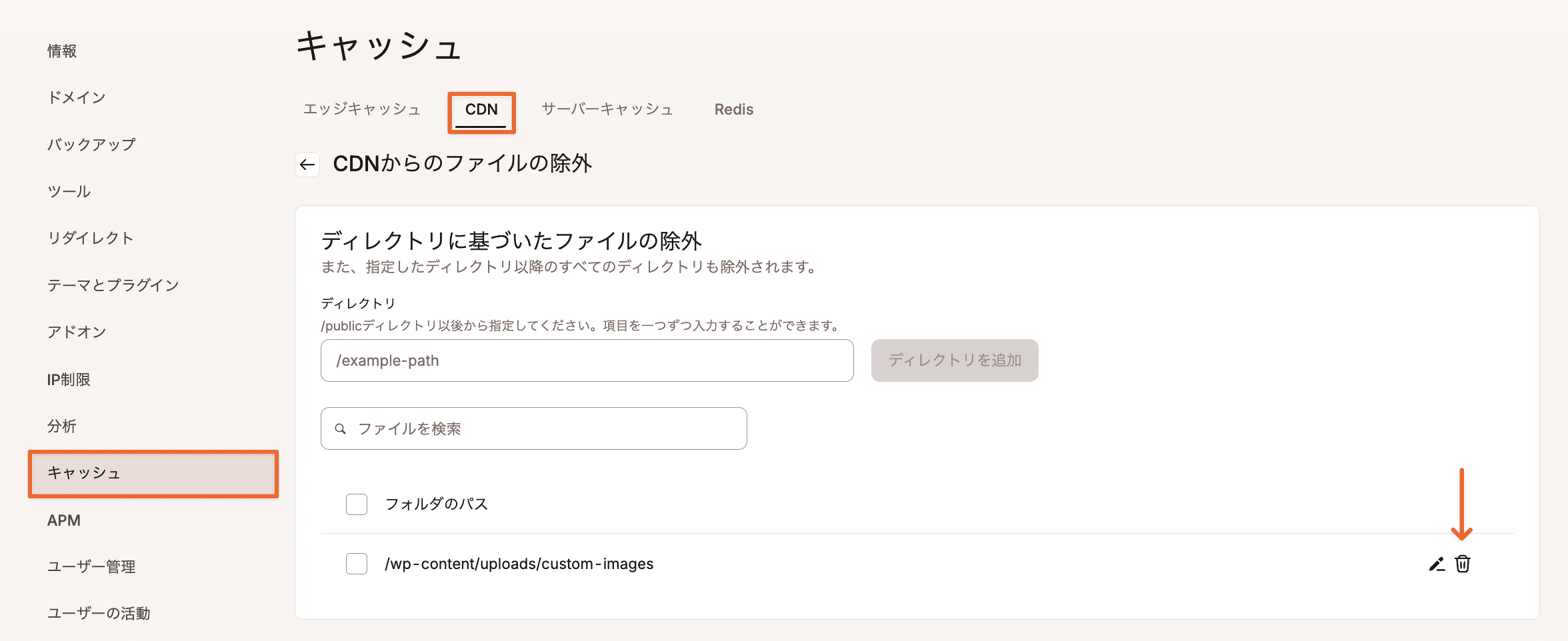
Task: Click the ディレクトリを追加 button
Action: pos(955,360)
